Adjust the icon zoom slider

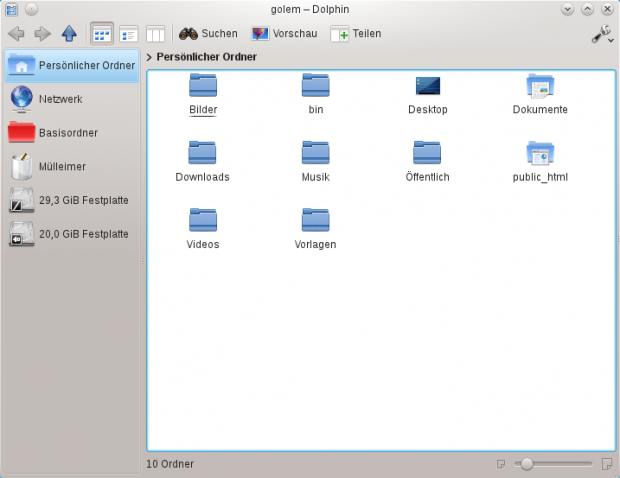point(526,464)
